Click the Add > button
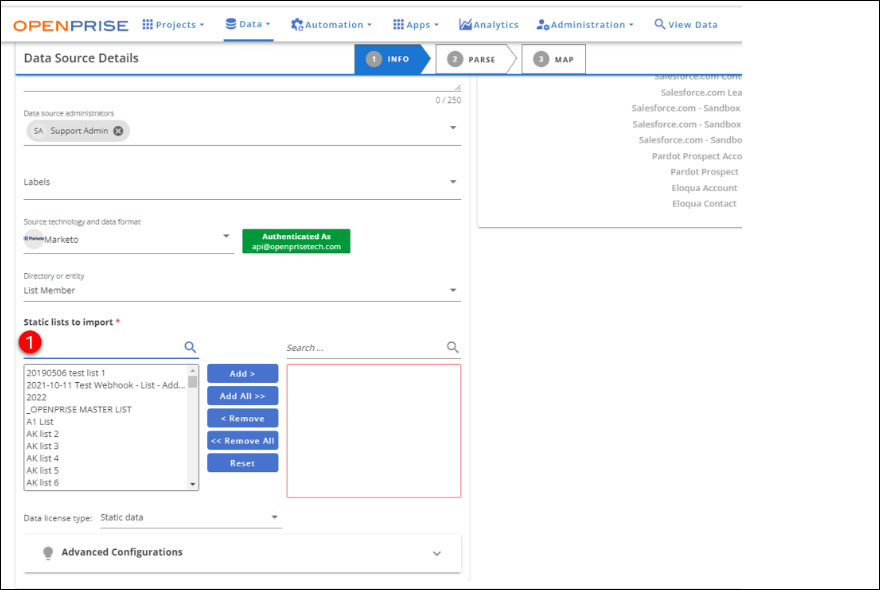Screen dimensions: 880x590 pyautogui.click(x=242, y=373)
